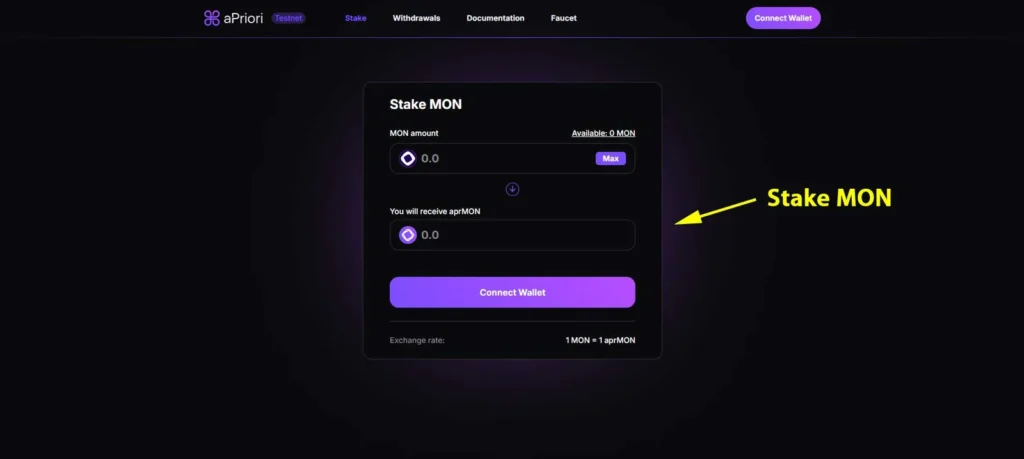Click the yellow Stake MON annotation text

[829, 198]
